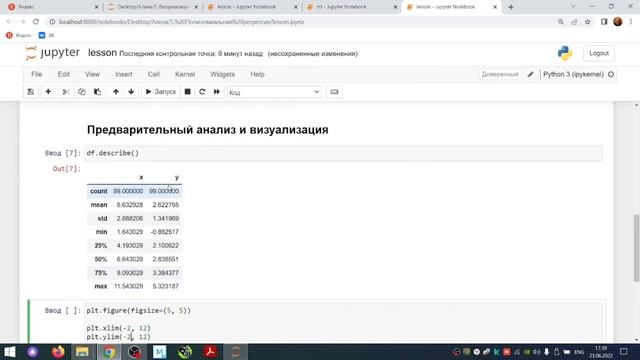Open the Cell menu
Viewport: 640px width, 360px height.
[x=153, y=74]
